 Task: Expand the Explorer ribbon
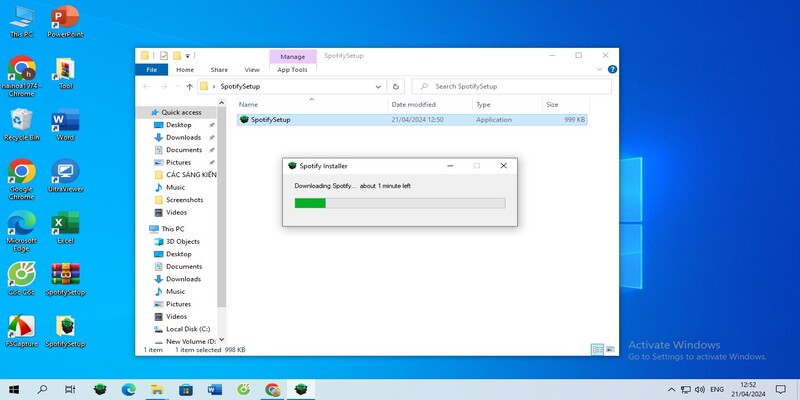(599, 69)
